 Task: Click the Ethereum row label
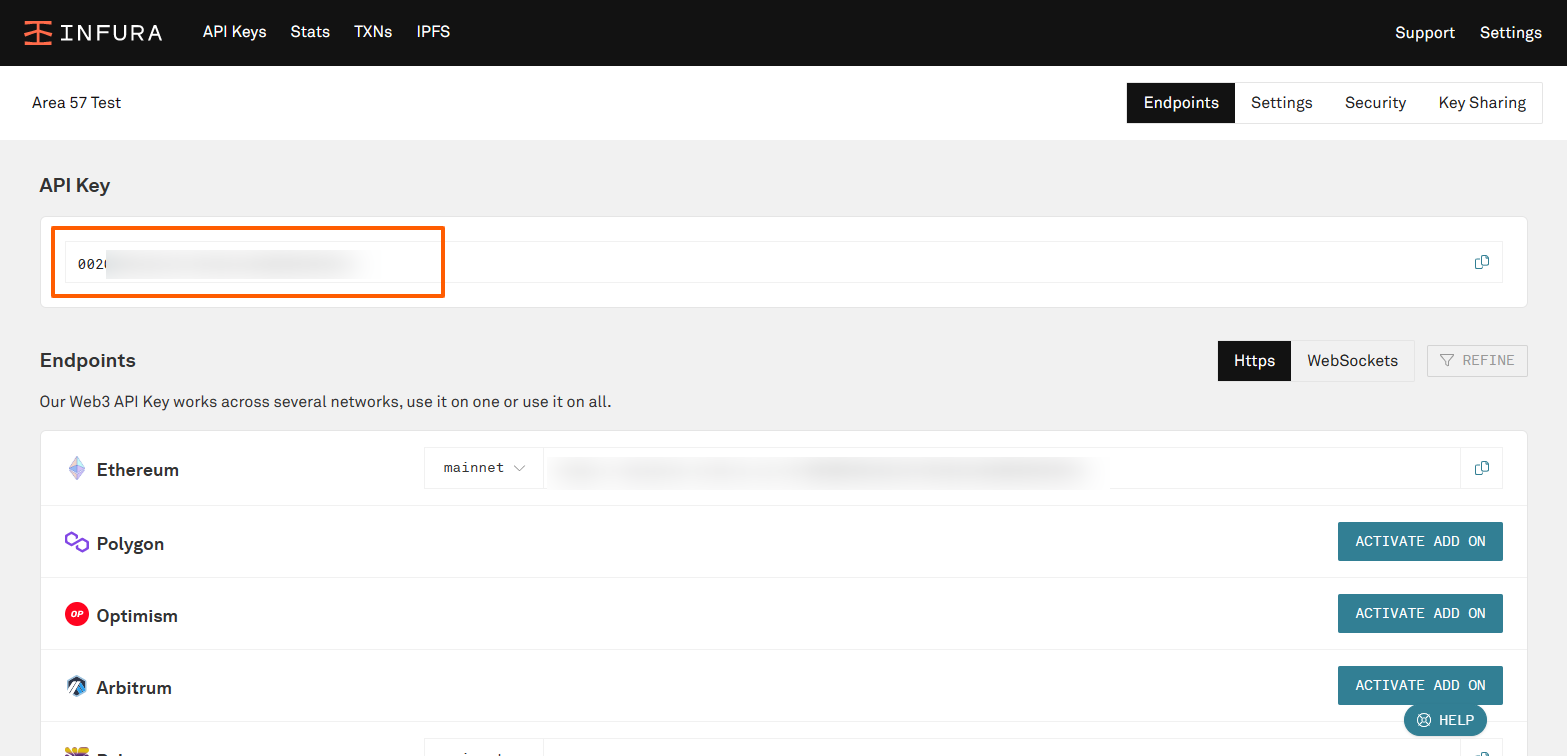click(x=138, y=470)
